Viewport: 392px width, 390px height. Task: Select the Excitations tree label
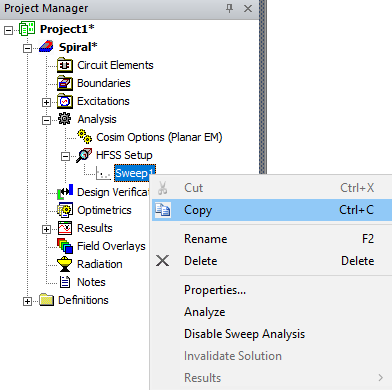coord(103,101)
